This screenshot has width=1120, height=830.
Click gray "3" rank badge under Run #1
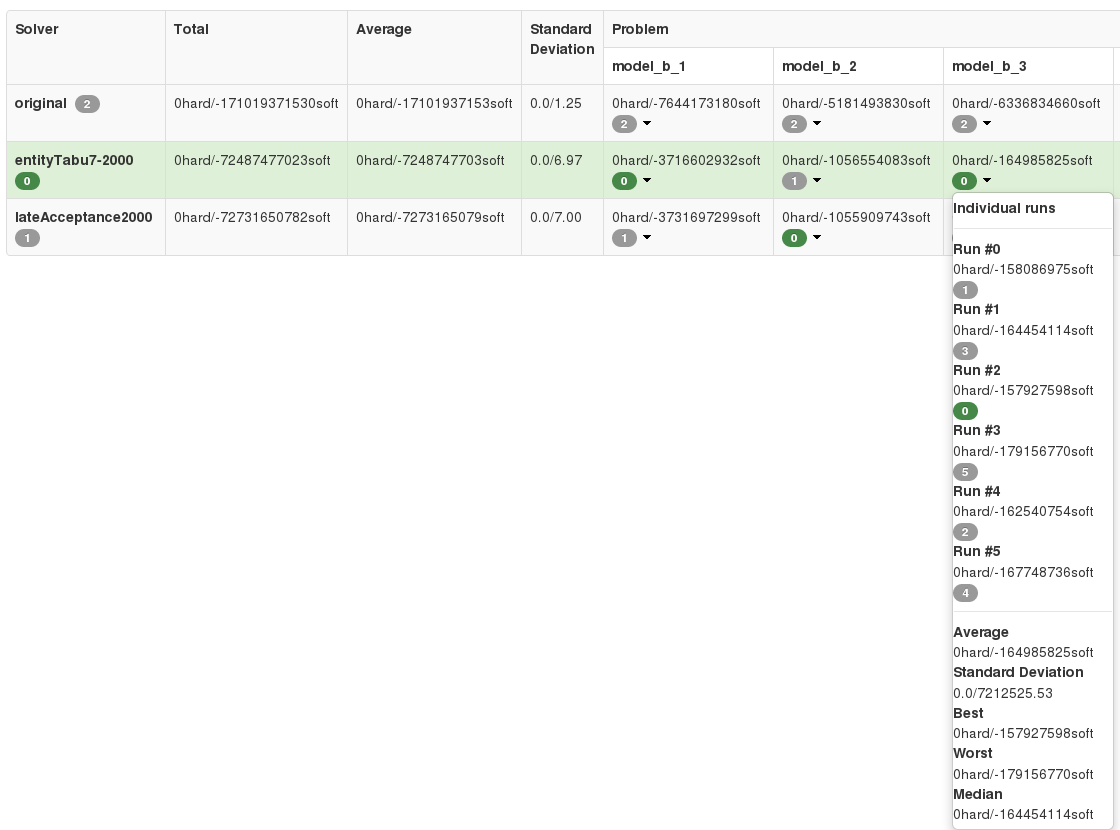(x=965, y=351)
